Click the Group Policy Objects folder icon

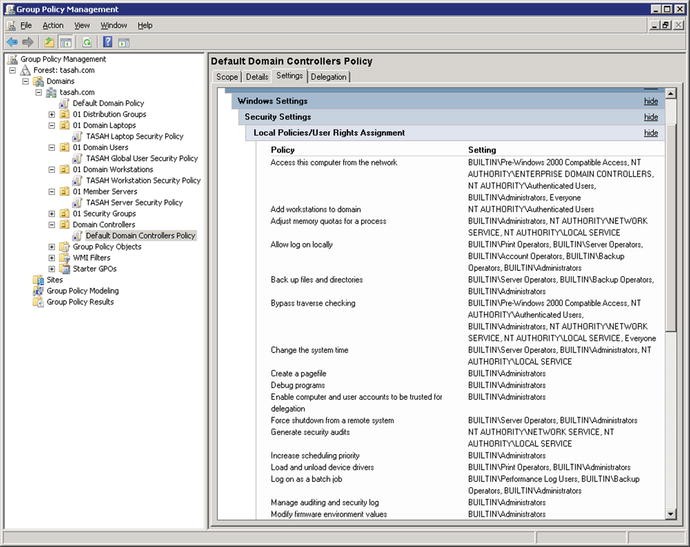(64, 246)
